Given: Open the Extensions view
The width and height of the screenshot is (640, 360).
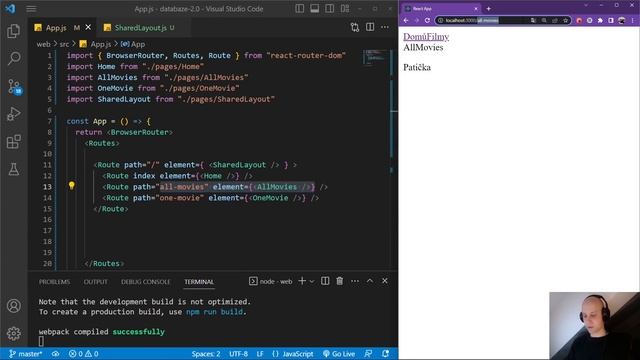Looking at the screenshot, I should click(13, 142).
